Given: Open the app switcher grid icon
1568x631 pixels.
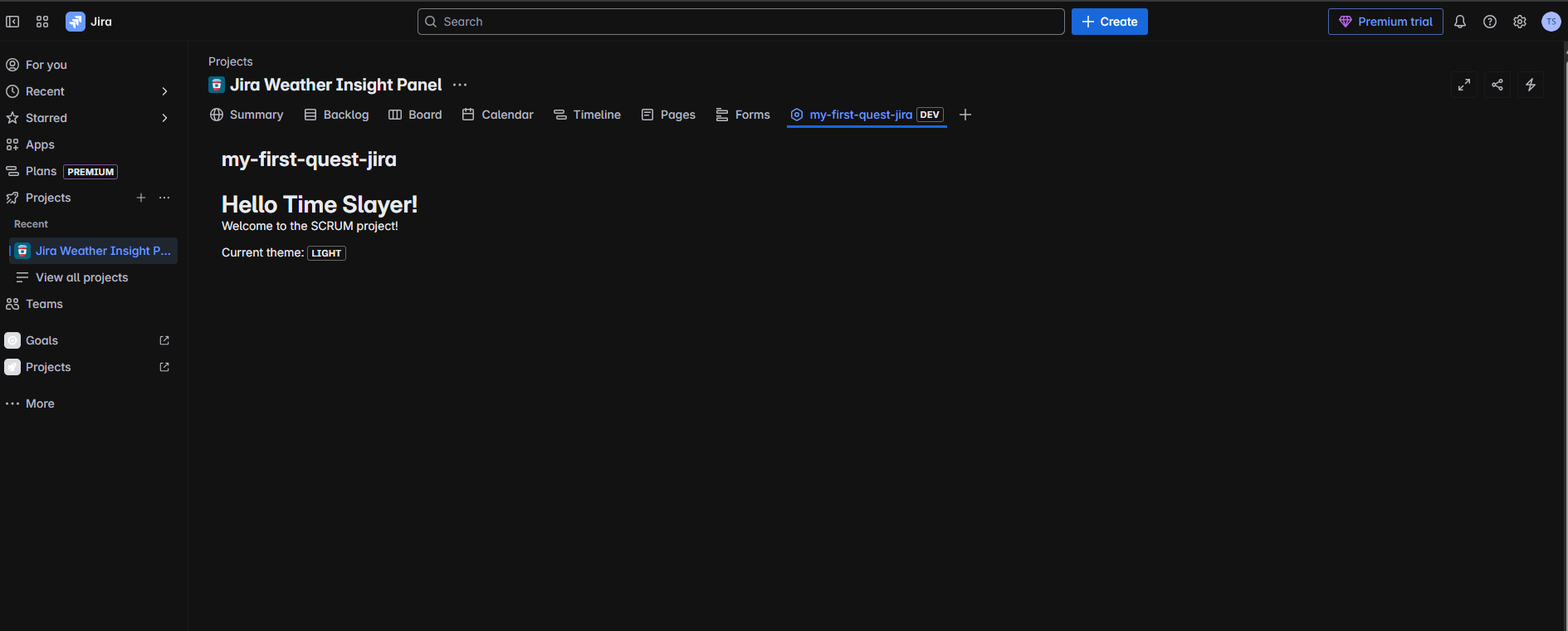Looking at the screenshot, I should coord(42,22).
